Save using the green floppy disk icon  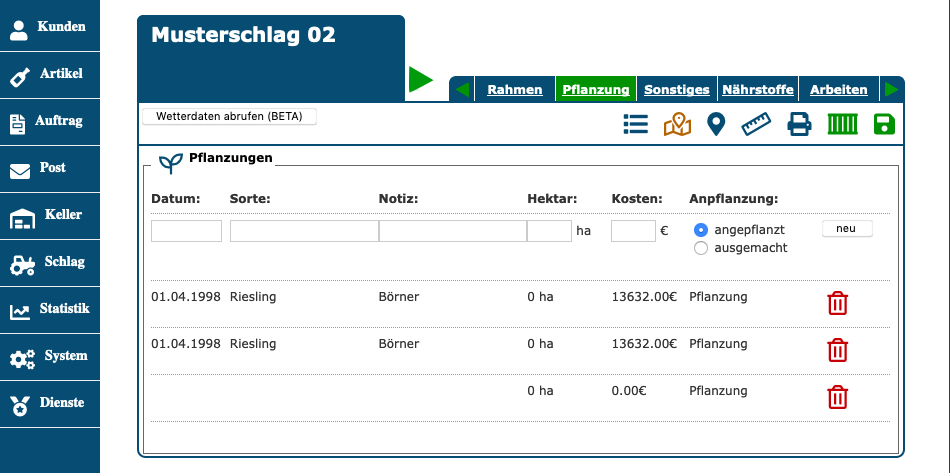[884, 124]
